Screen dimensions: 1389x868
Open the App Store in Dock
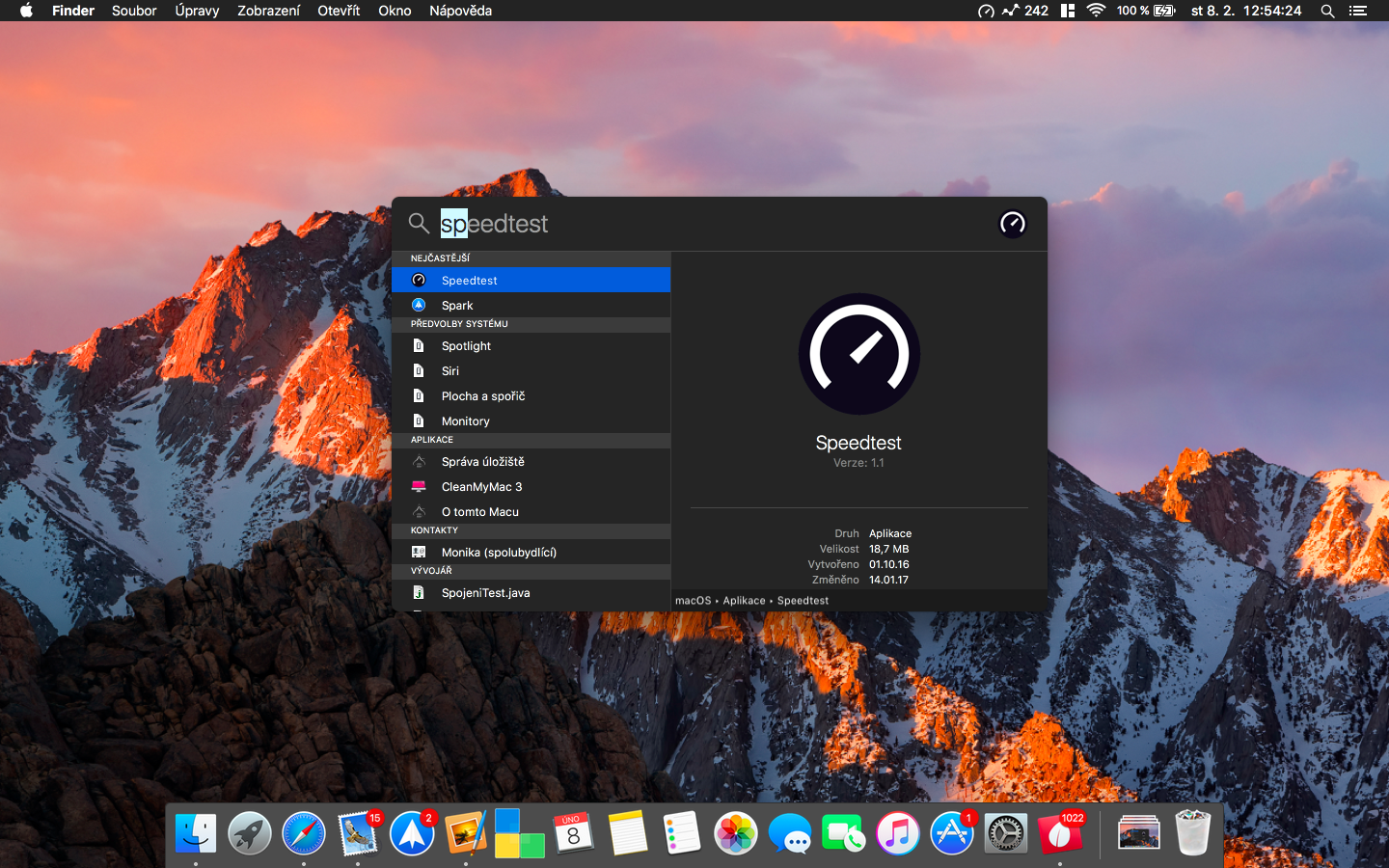coord(952,833)
